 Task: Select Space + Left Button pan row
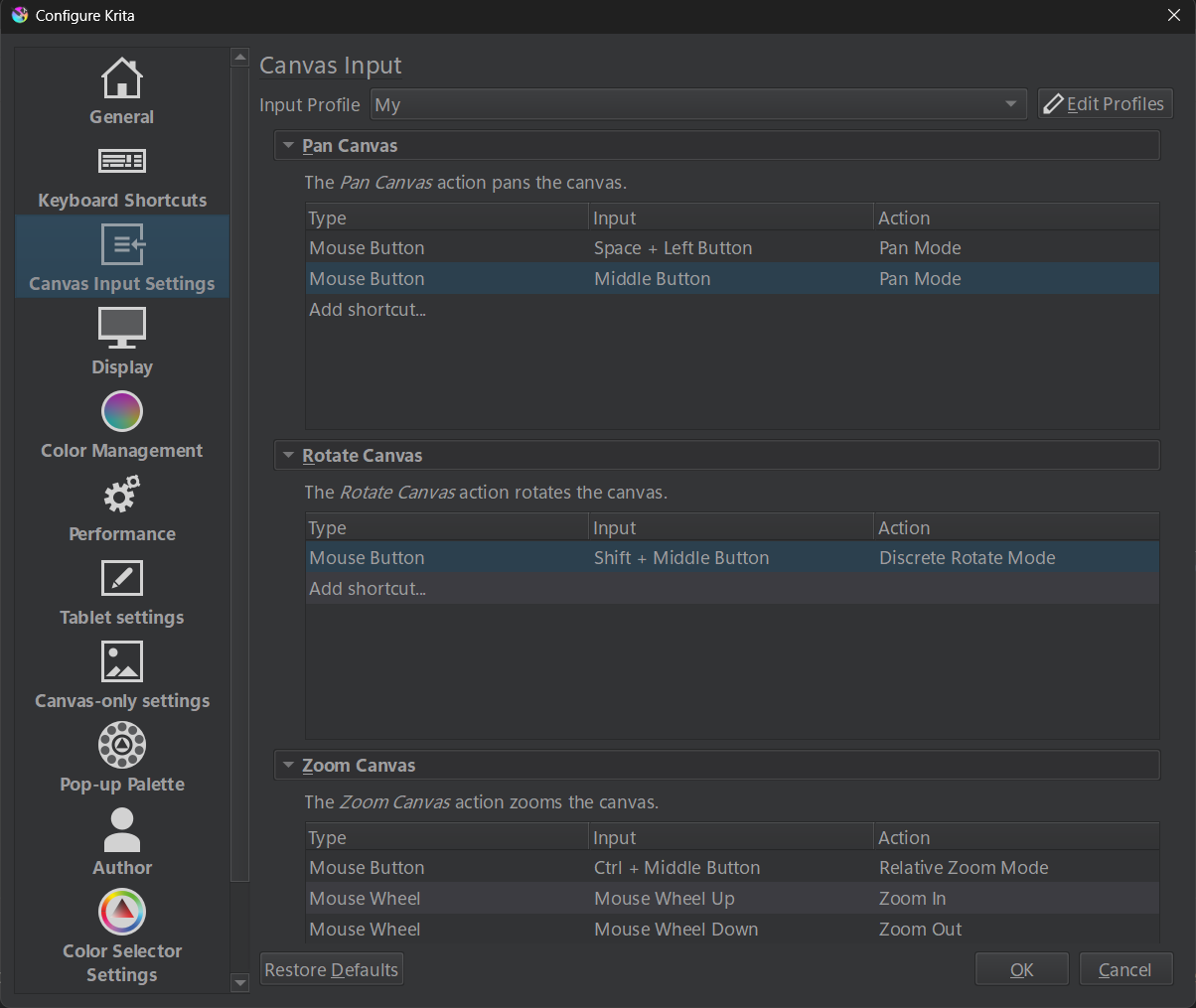pos(673,248)
